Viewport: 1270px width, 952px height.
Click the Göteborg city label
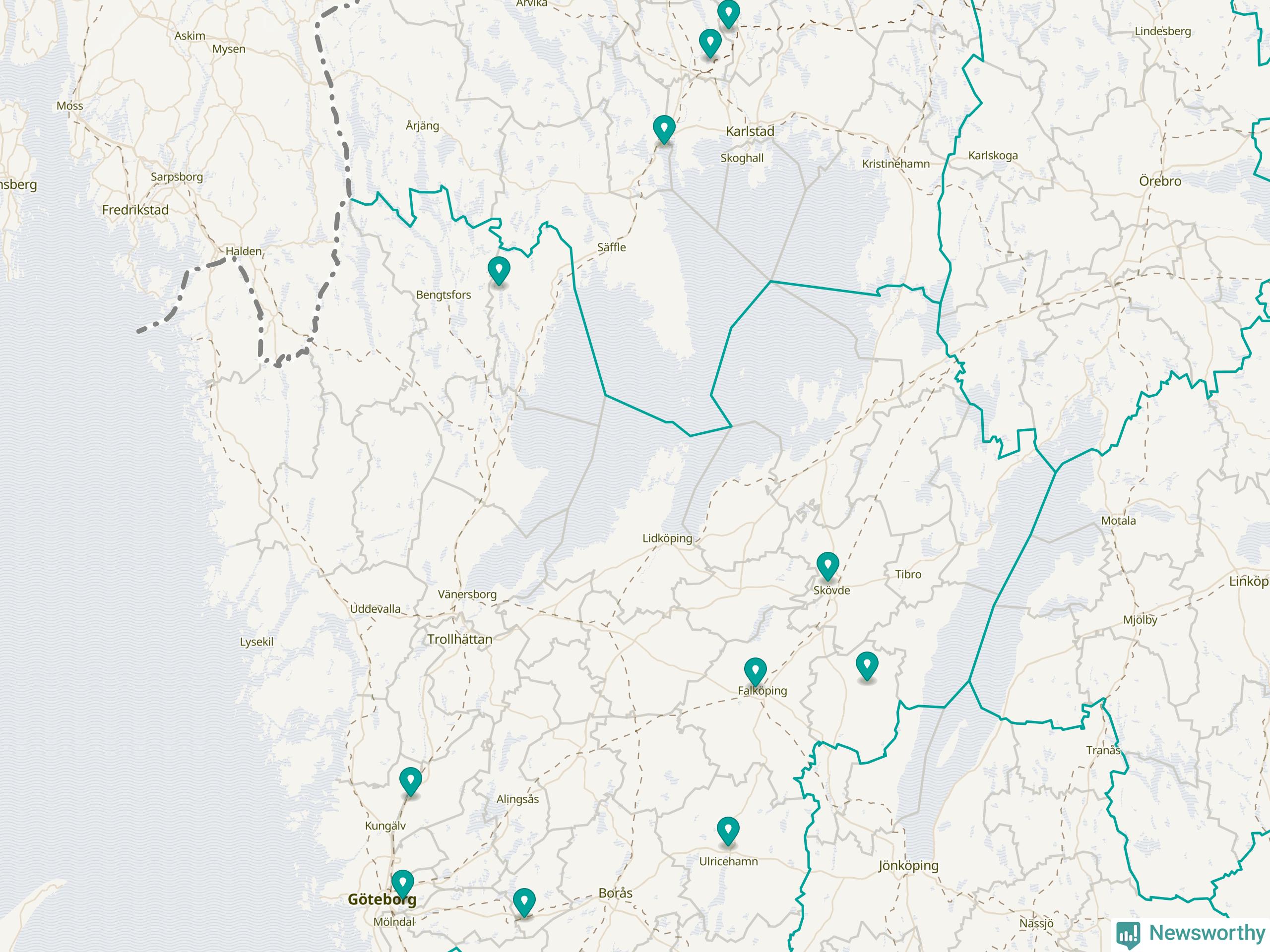tap(382, 900)
